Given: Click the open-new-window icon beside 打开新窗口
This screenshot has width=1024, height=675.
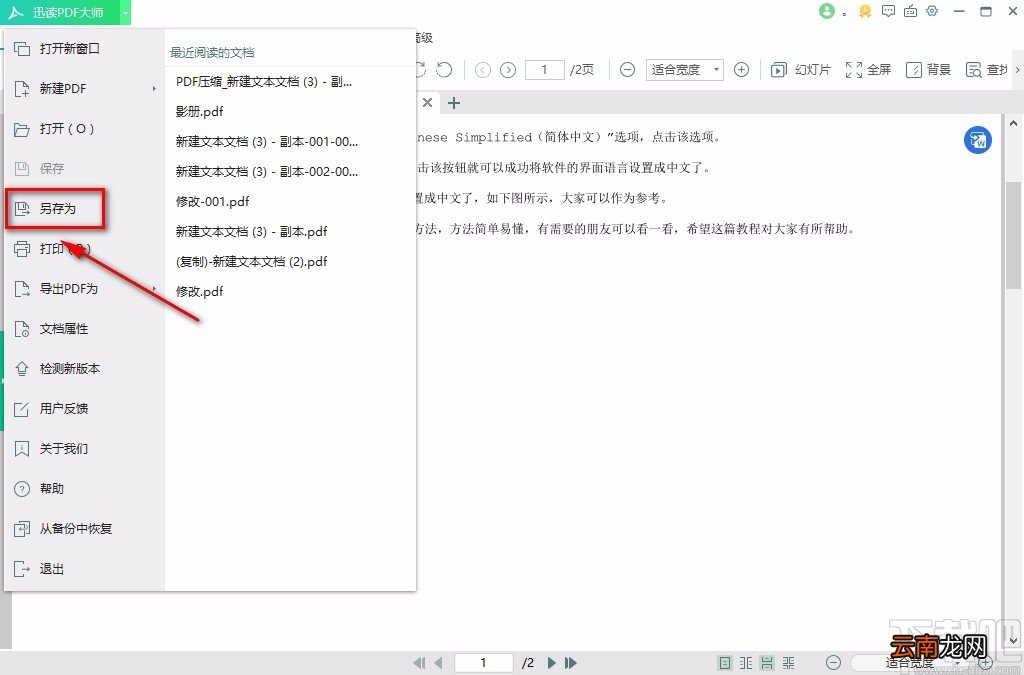Looking at the screenshot, I should 22,49.
